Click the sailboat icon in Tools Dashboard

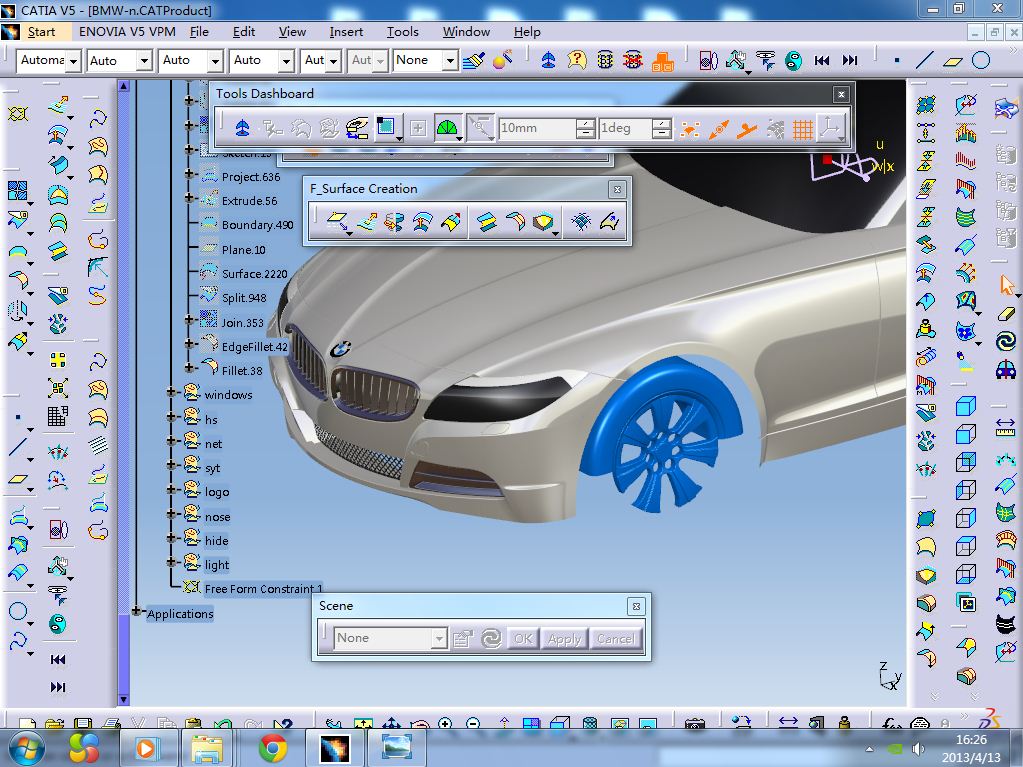(243, 128)
